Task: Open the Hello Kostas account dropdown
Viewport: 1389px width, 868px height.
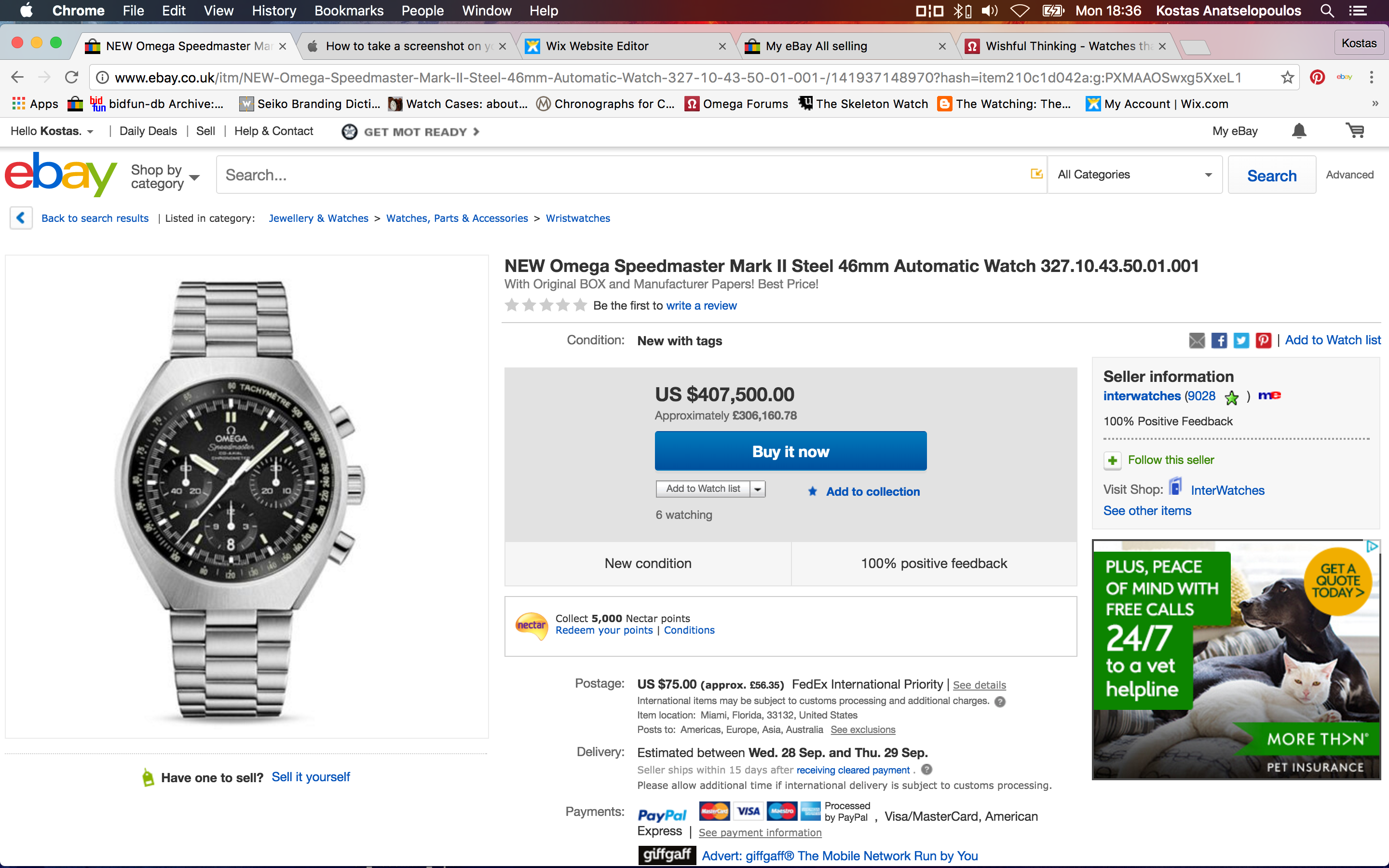Action: pyautogui.click(x=52, y=132)
